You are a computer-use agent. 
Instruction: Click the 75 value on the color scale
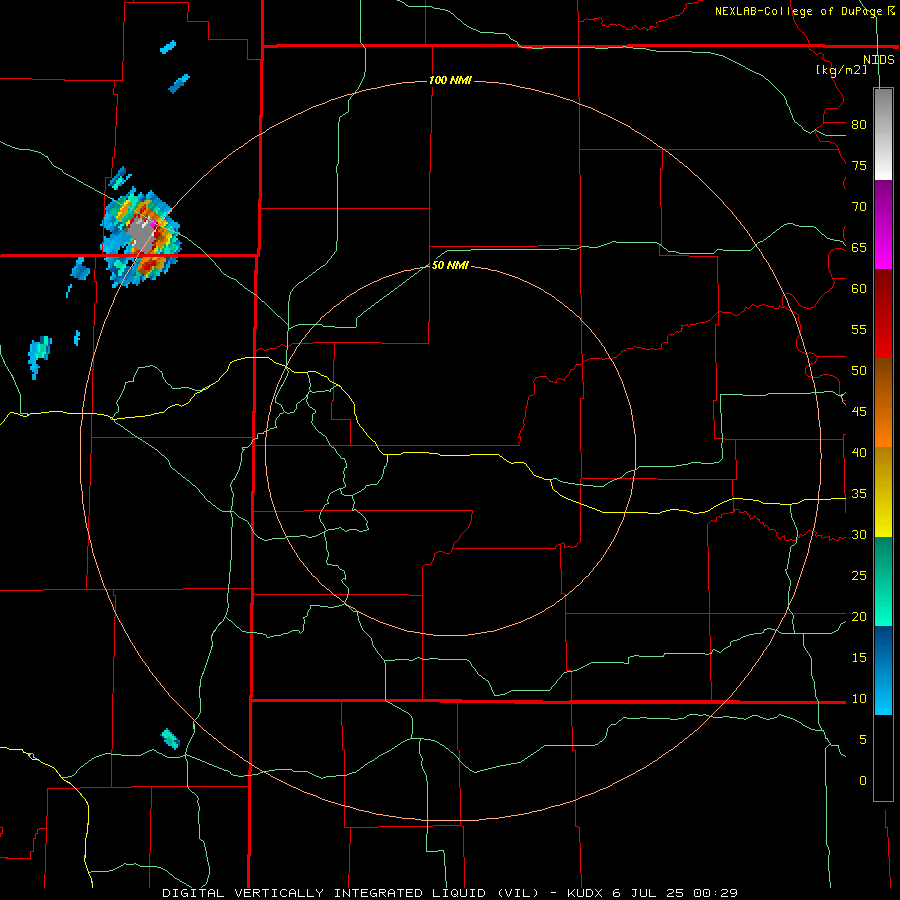pyautogui.click(x=859, y=165)
